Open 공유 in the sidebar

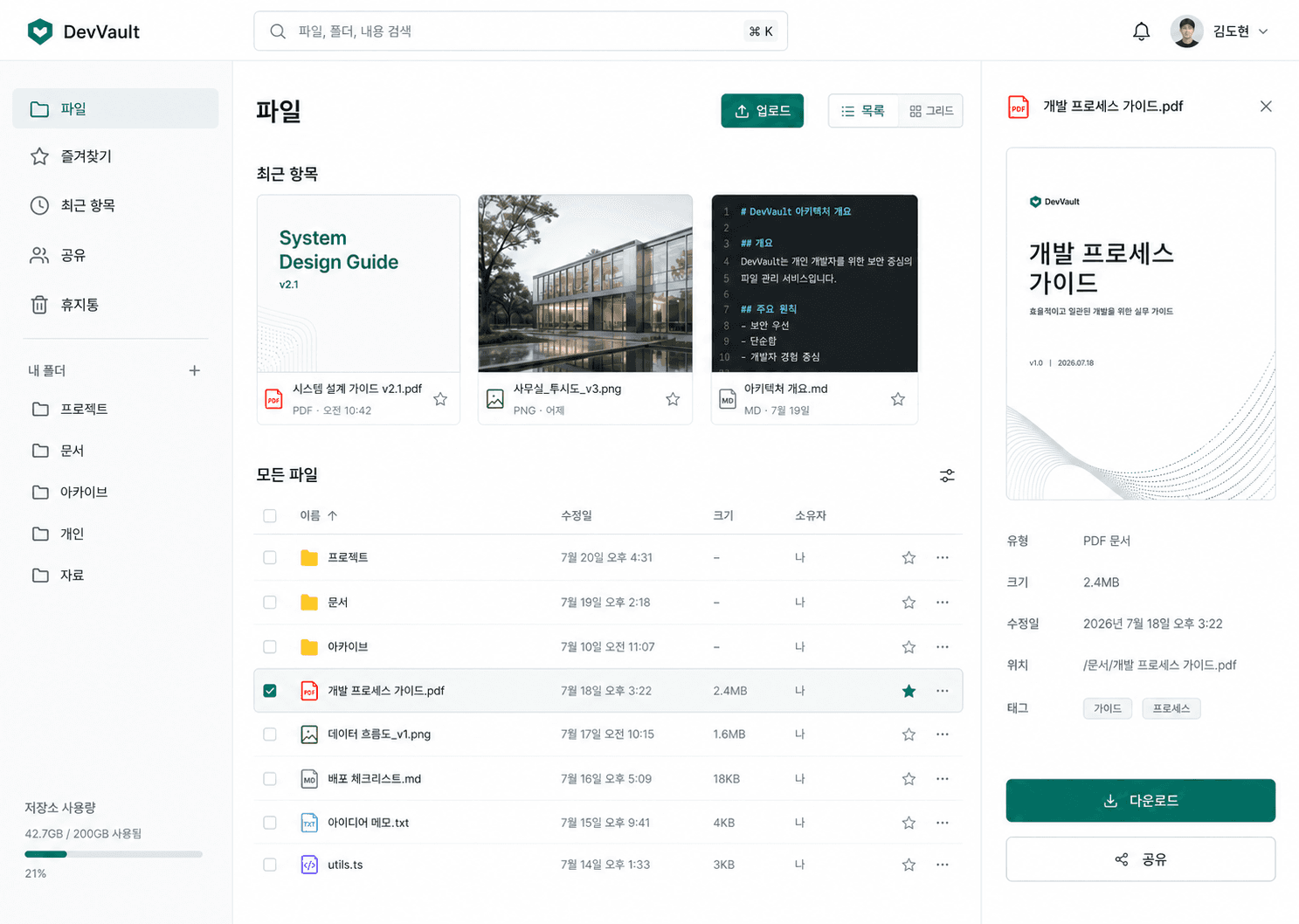click(x=115, y=255)
